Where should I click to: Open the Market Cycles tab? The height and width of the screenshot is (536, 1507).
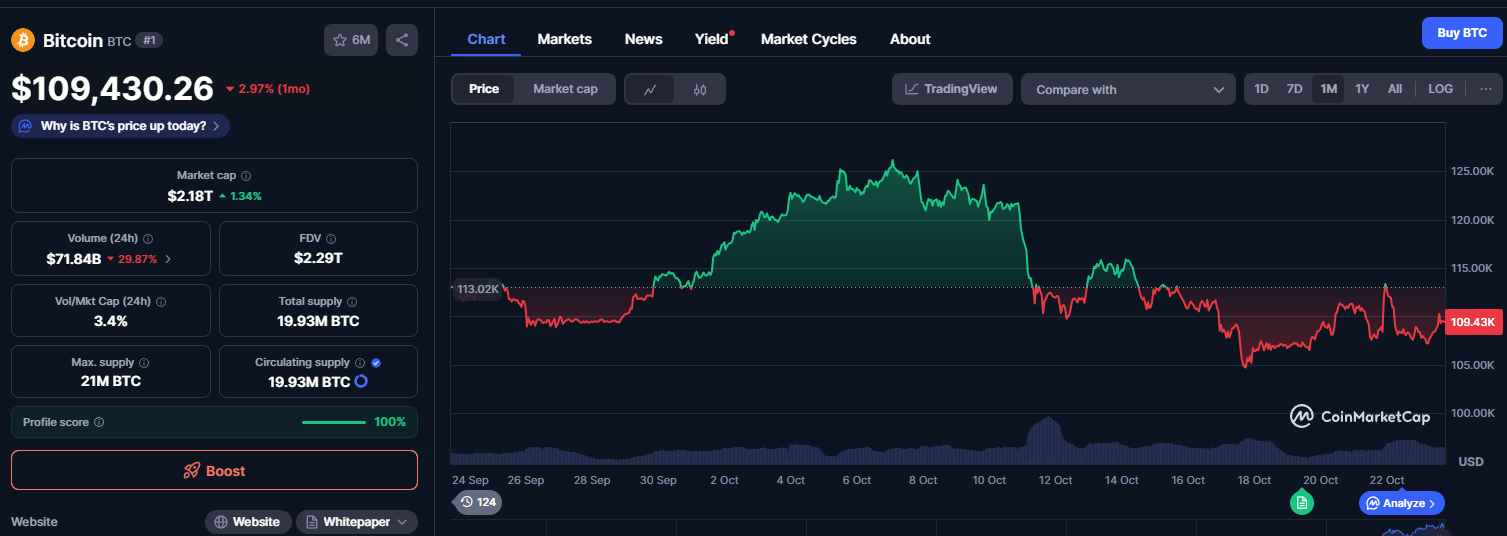[x=808, y=39]
